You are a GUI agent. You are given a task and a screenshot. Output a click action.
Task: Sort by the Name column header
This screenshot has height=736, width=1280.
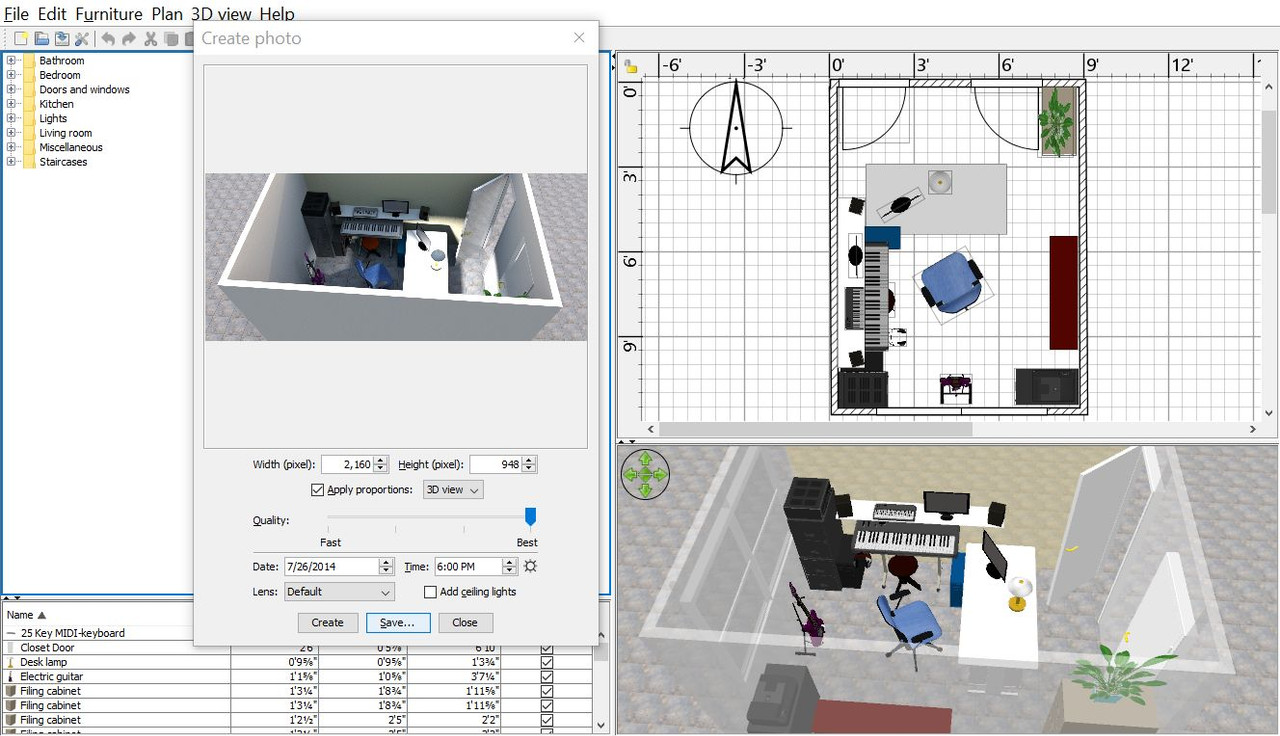pyautogui.click(x=98, y=615)
